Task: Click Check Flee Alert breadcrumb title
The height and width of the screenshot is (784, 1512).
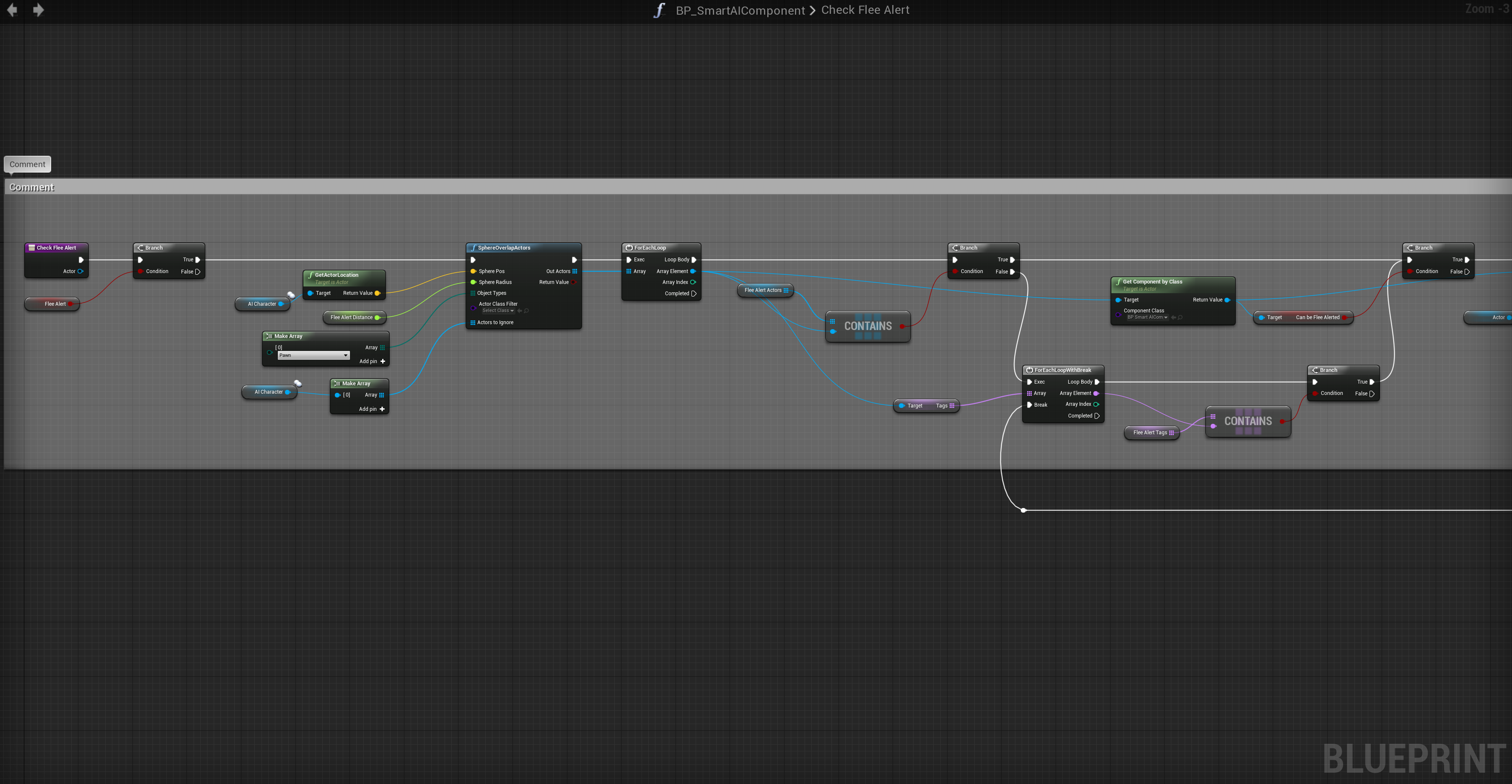Action: pos(865,10)
